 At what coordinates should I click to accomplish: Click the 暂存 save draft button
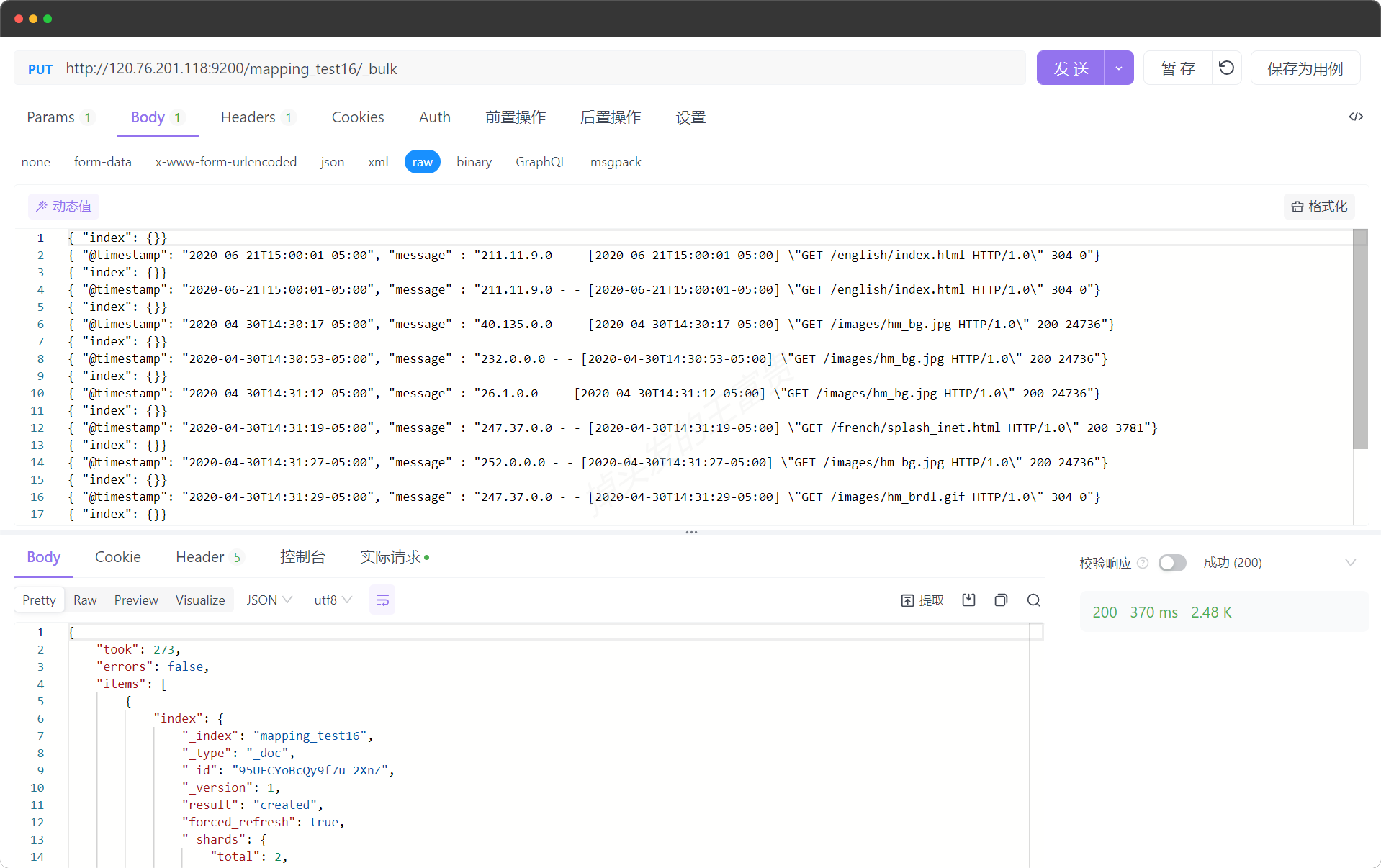(1178, 68)
